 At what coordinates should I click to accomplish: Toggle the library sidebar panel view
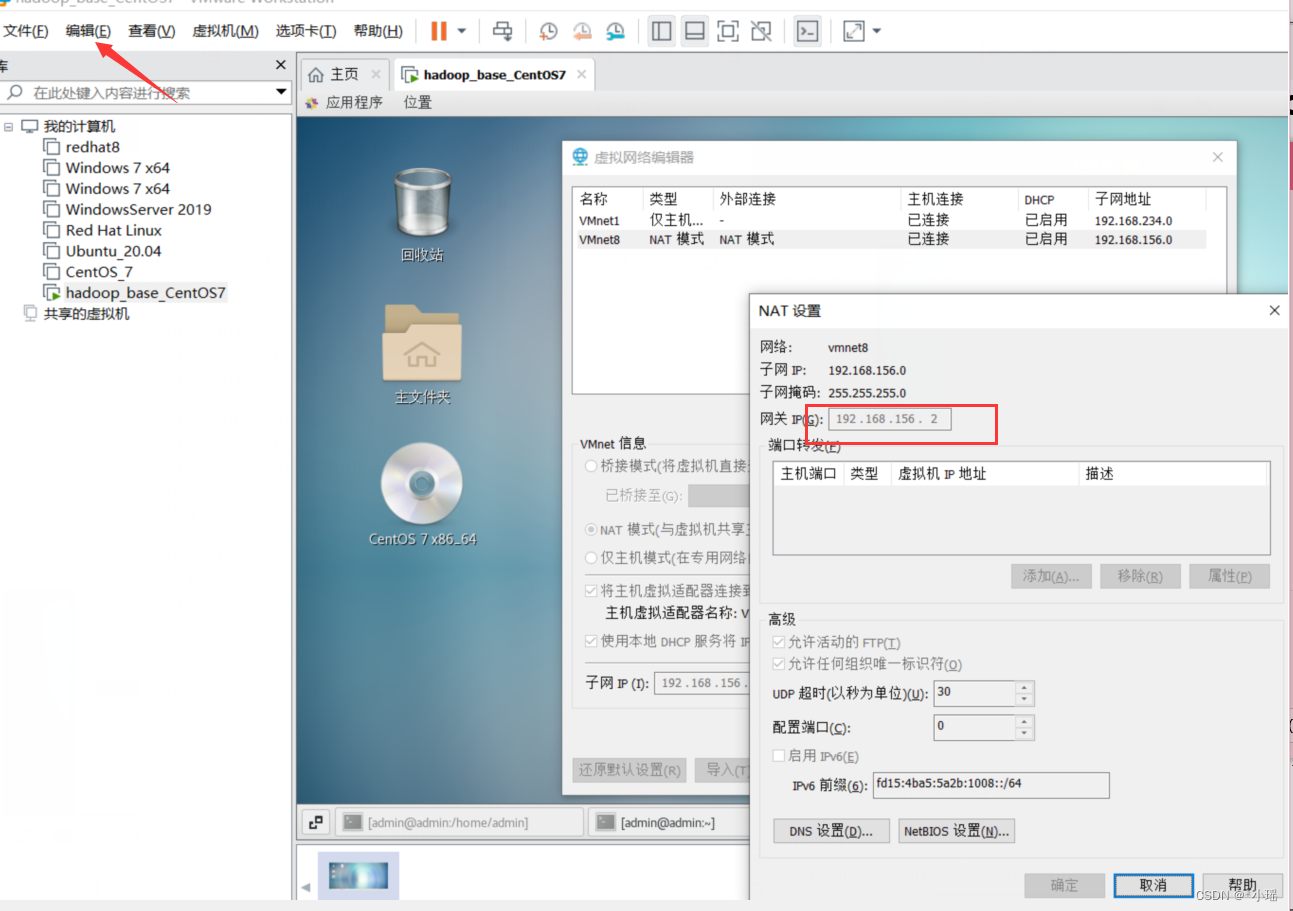click(661, 31)
